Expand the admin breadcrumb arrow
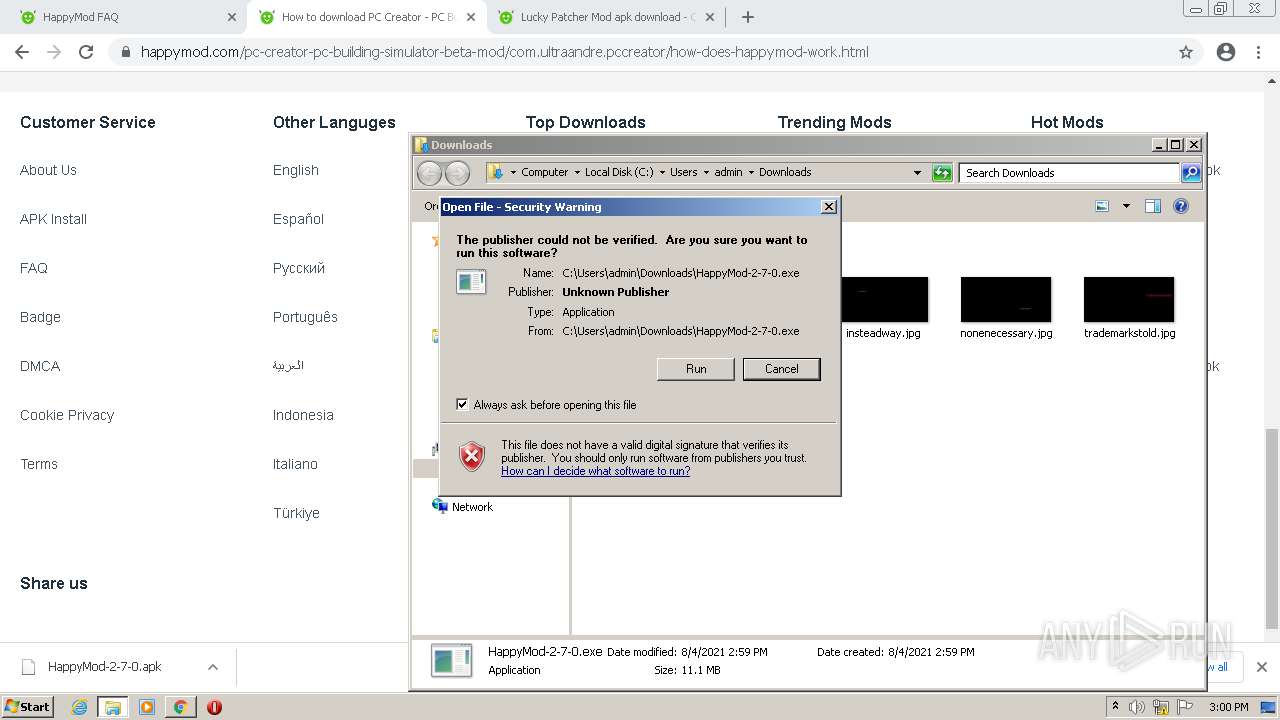The height and width of the screenshot is (720, 1280). point(751,172)
